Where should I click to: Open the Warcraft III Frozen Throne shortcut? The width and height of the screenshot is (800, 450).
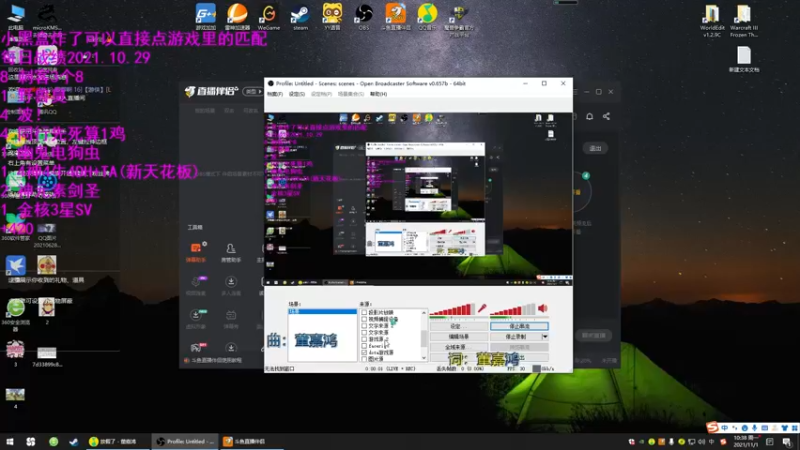pos(743,20)
